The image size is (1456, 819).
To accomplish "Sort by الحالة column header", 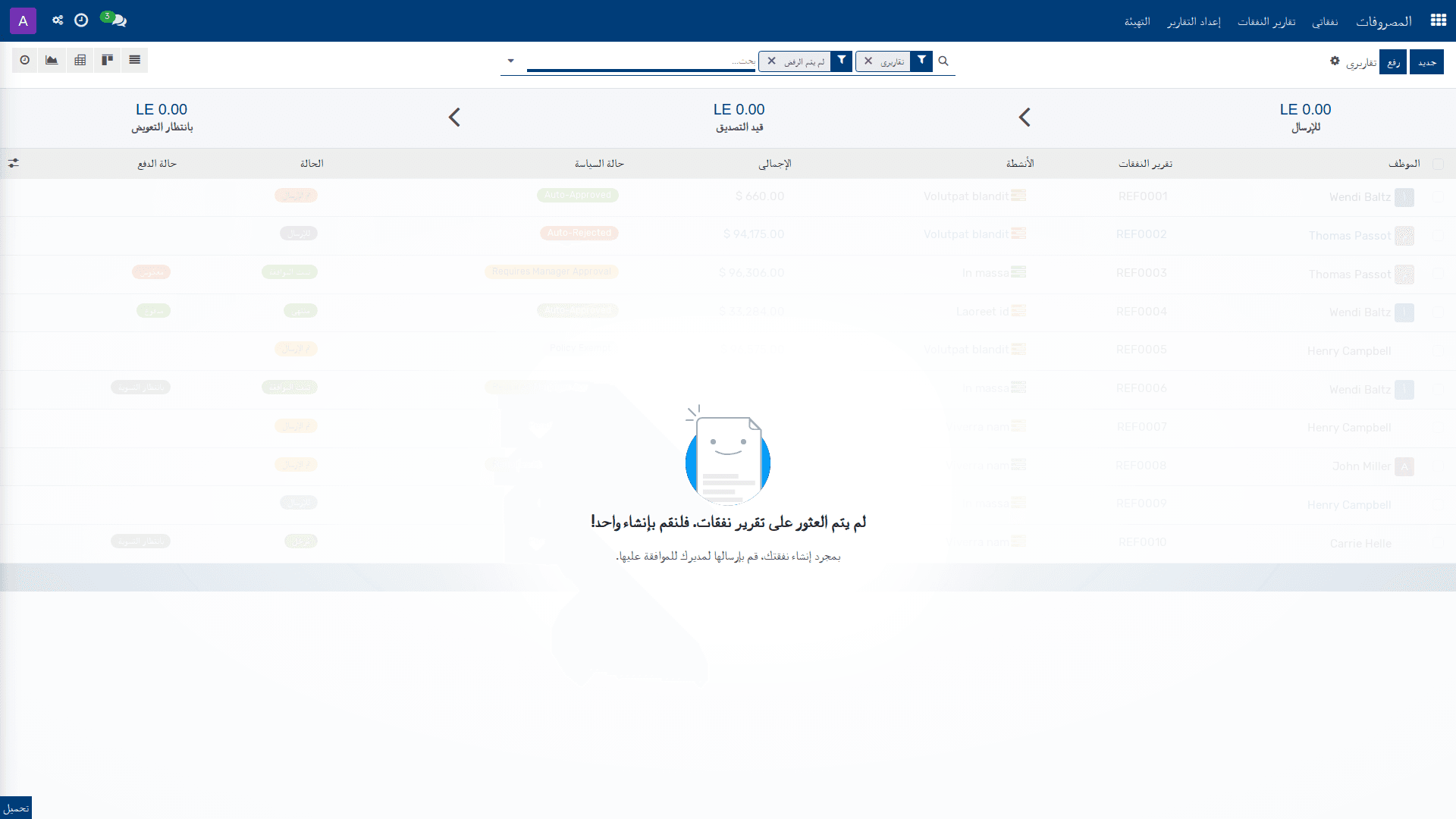I will point(312,164).
